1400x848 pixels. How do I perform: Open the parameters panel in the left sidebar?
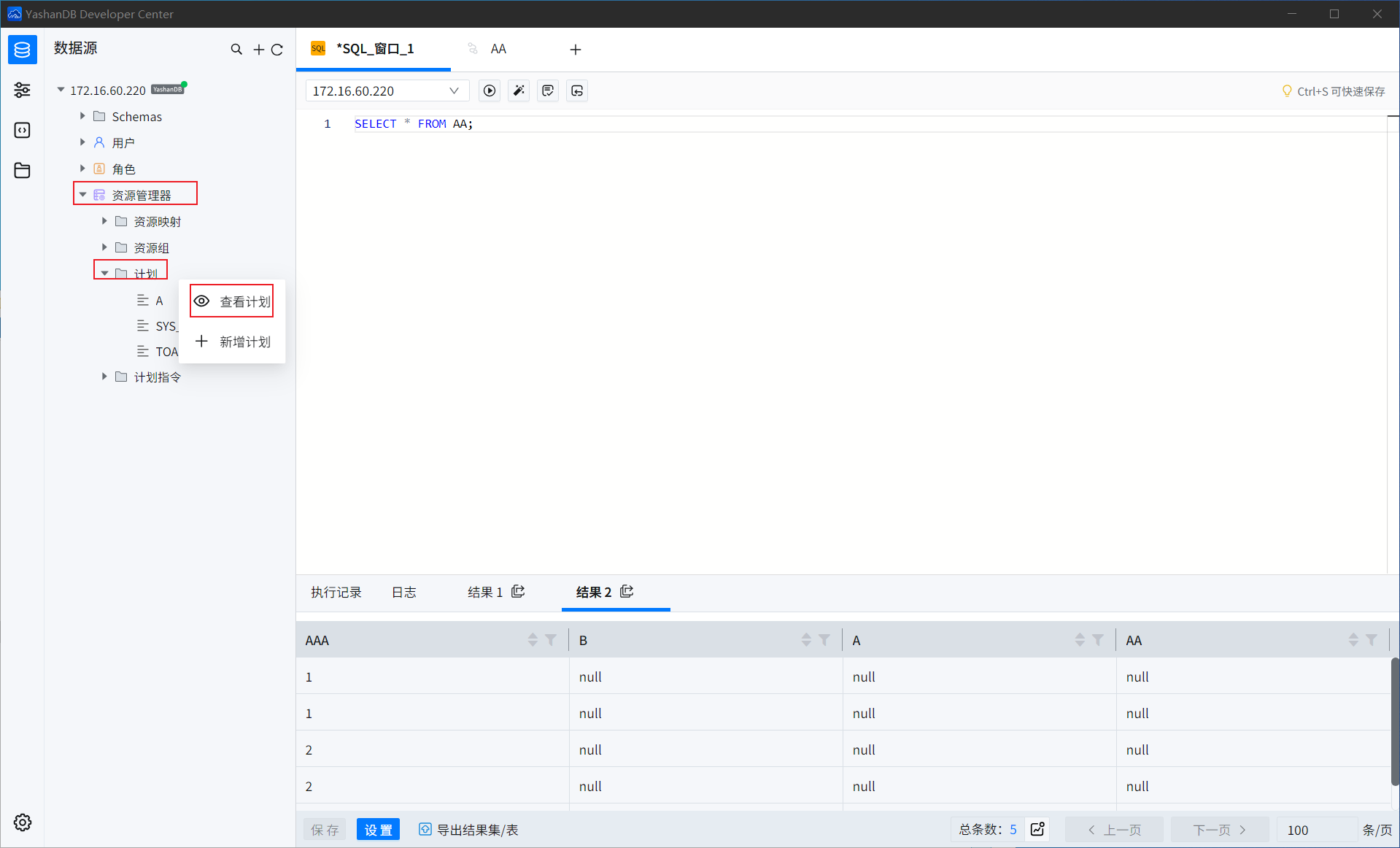(x=22, y=90)
